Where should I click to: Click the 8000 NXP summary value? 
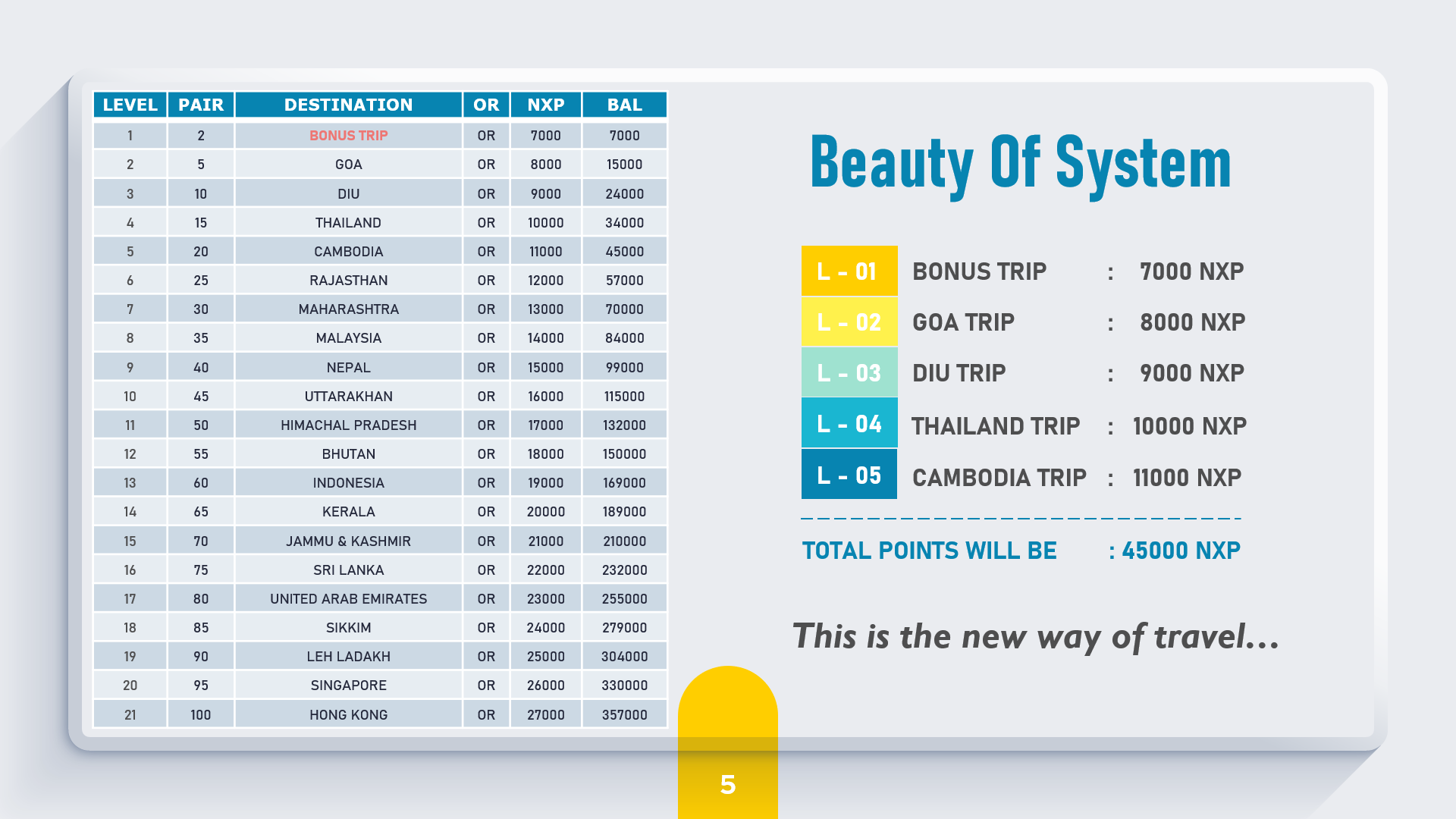(1193, 322)
